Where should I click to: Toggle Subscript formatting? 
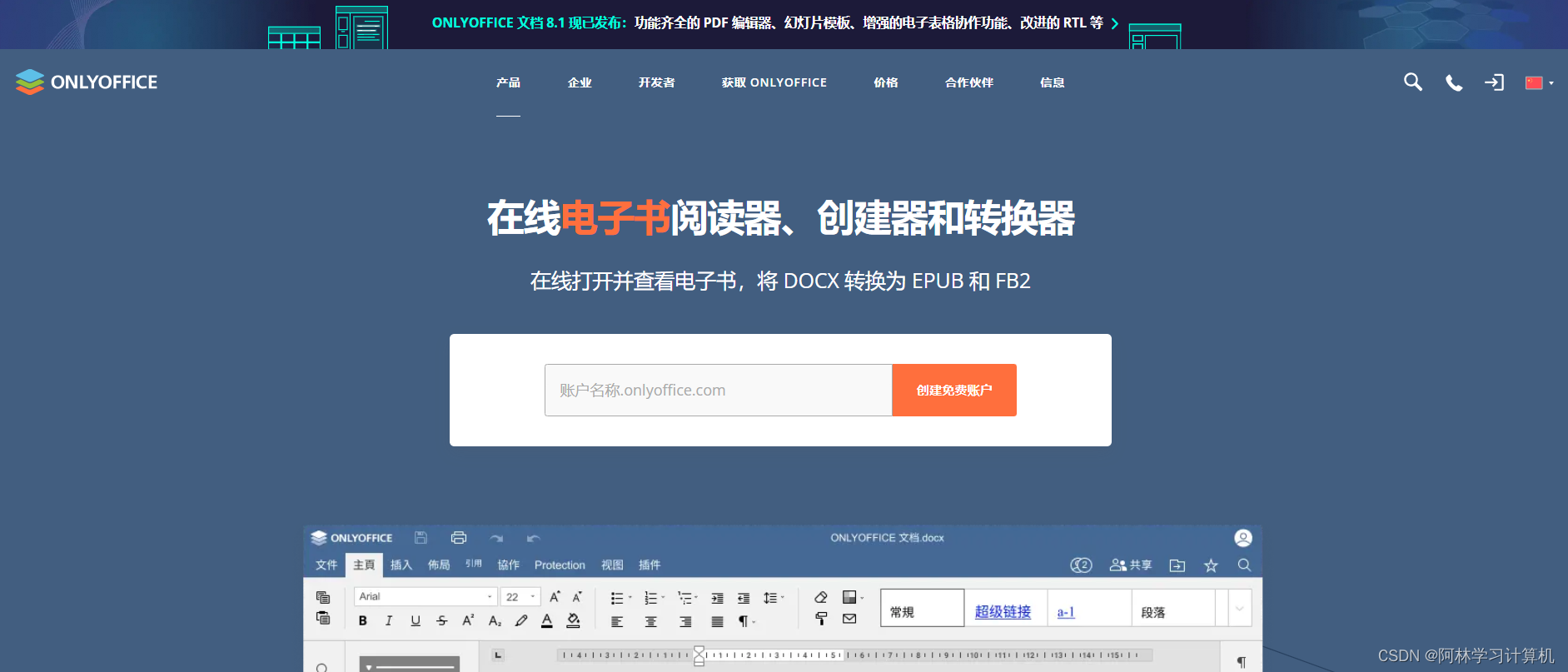coord(495,620)
